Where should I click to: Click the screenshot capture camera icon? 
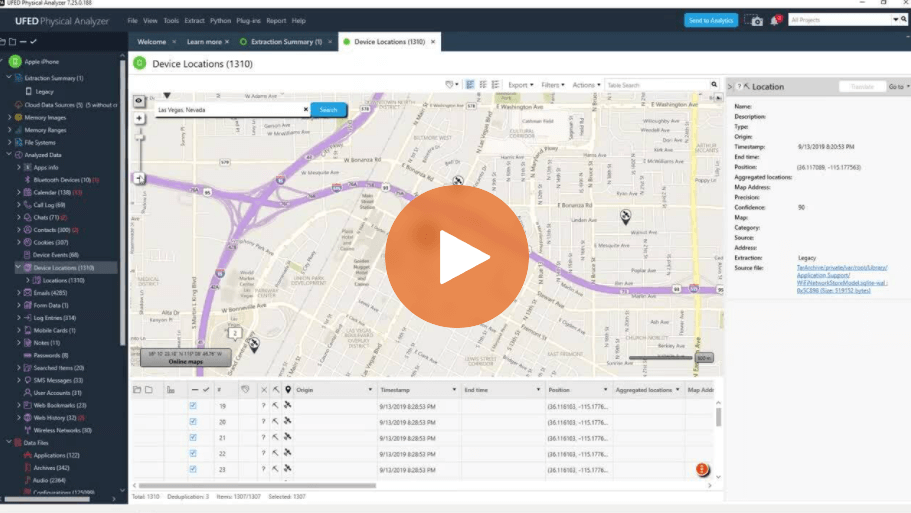click(753, 20)
